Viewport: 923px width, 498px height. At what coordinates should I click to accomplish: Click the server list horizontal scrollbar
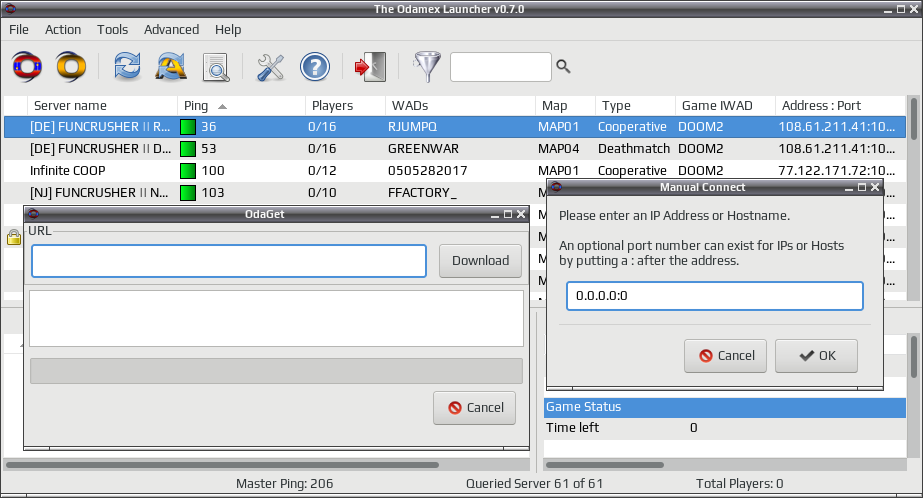tap(223, 465)
